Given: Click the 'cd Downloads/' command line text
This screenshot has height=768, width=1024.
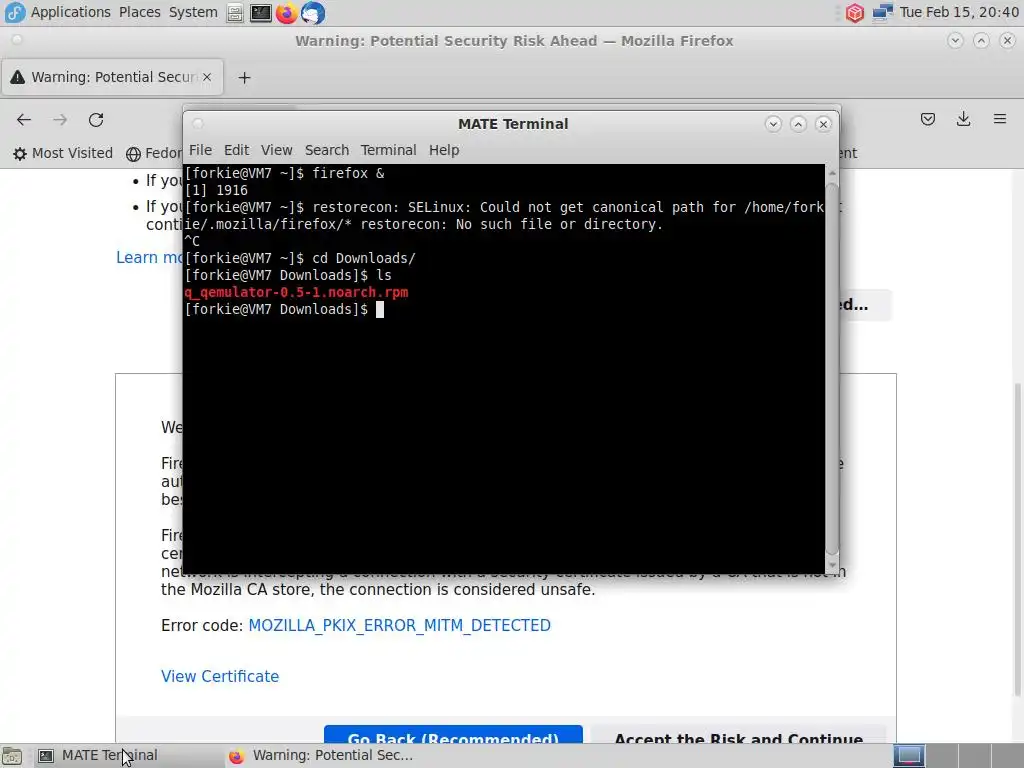Looking at the screenshot, I should 364,258.
